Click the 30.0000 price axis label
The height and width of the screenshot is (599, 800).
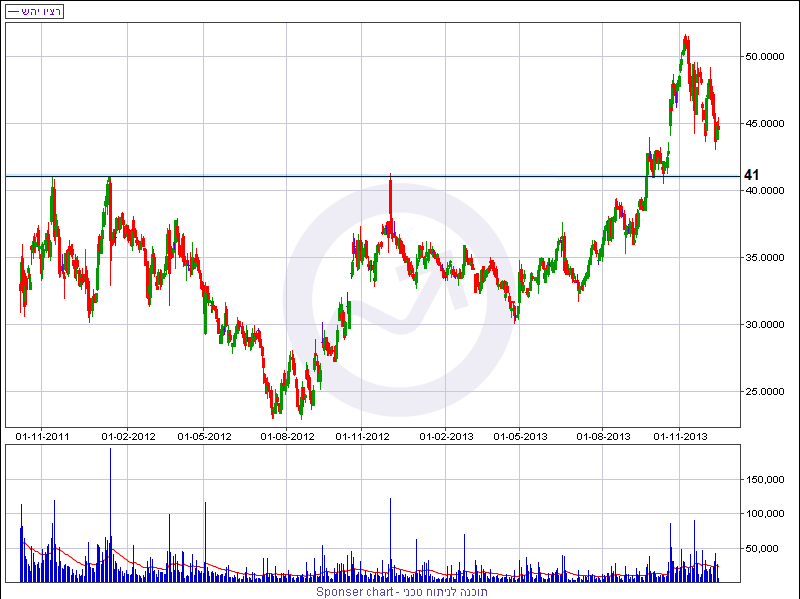tap(764, 325)
